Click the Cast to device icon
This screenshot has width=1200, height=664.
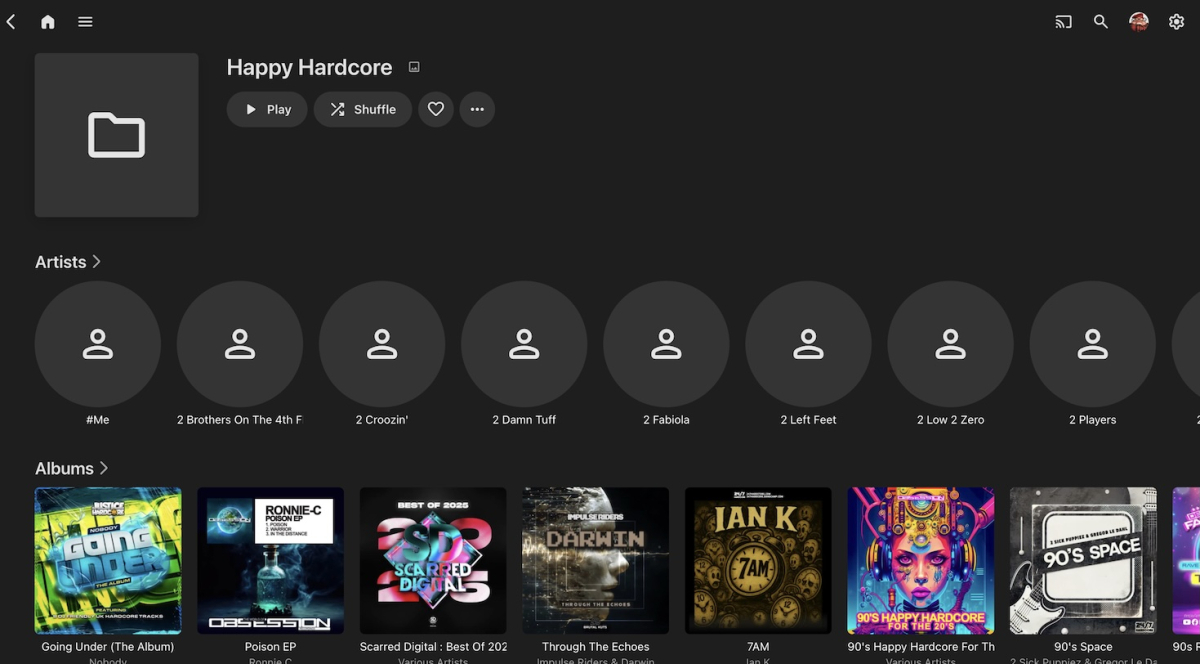pos(1063,22)
